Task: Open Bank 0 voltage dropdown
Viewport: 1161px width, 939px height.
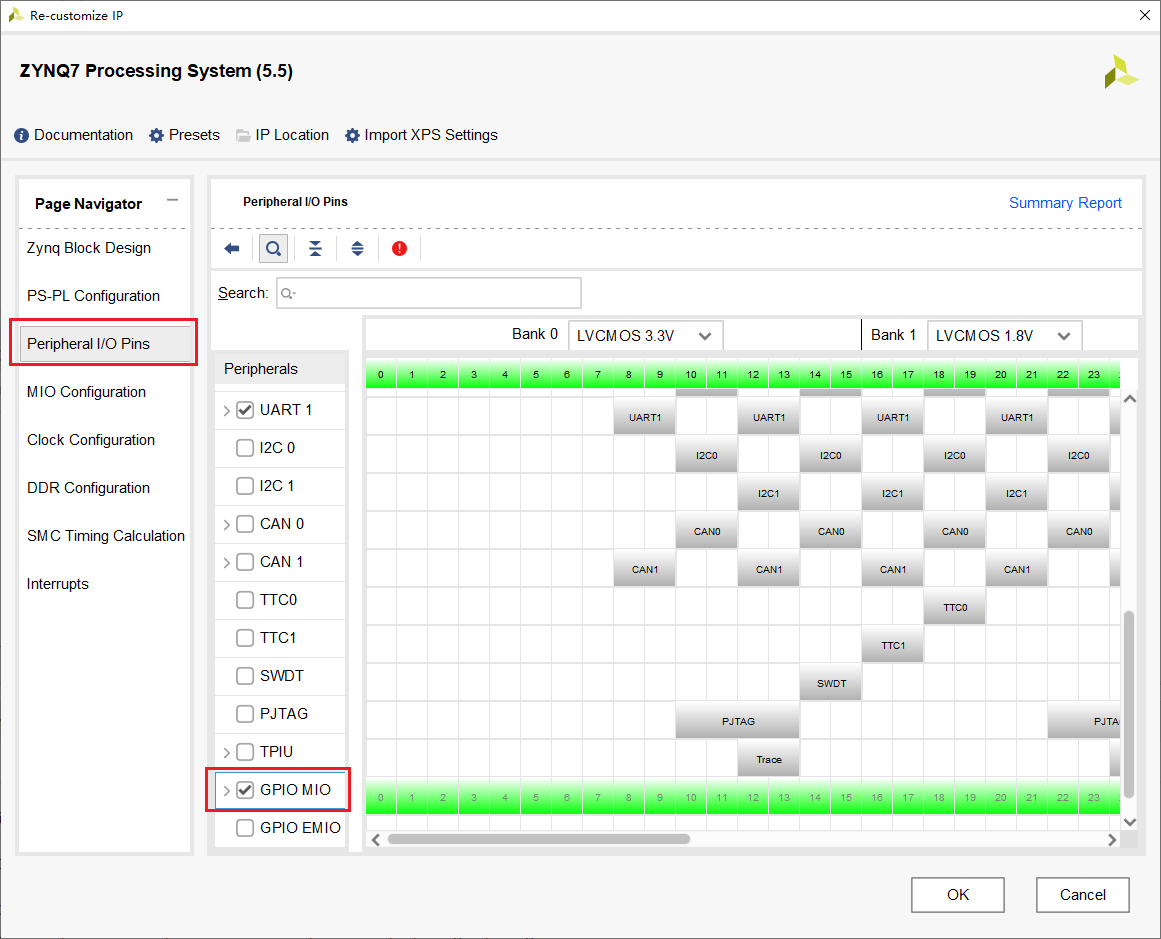Action: click(x=645, y=335)
